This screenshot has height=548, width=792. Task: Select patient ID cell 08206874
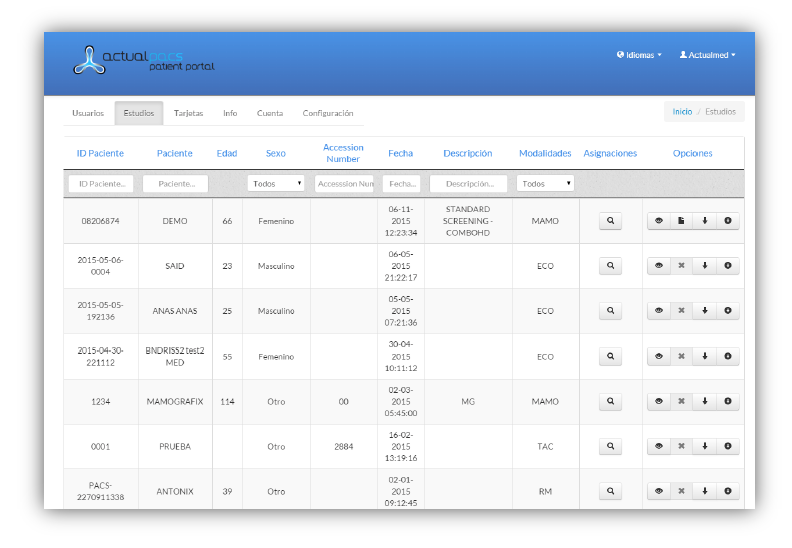coord(101,221)
